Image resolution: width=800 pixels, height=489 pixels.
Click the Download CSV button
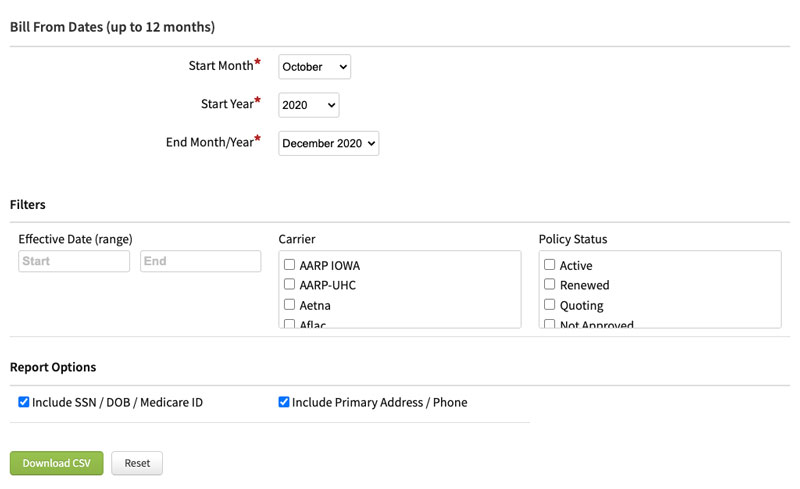click(57, 463)
